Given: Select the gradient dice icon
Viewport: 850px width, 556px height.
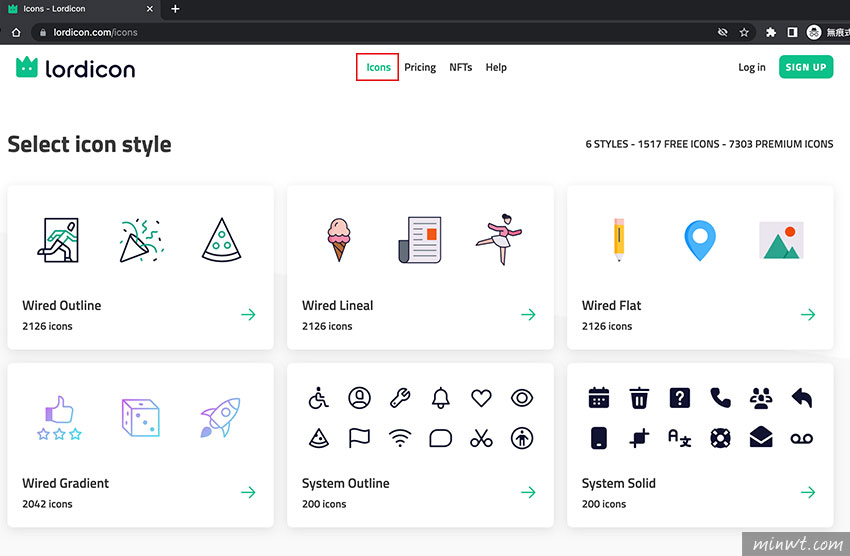Looking at the screenshot, I should 140,418.
